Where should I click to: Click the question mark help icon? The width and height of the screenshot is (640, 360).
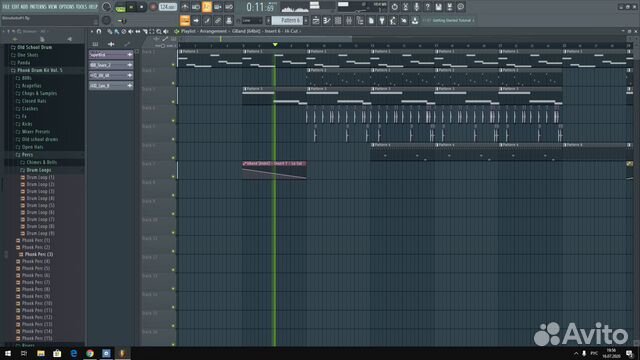[x=427, y=7]
